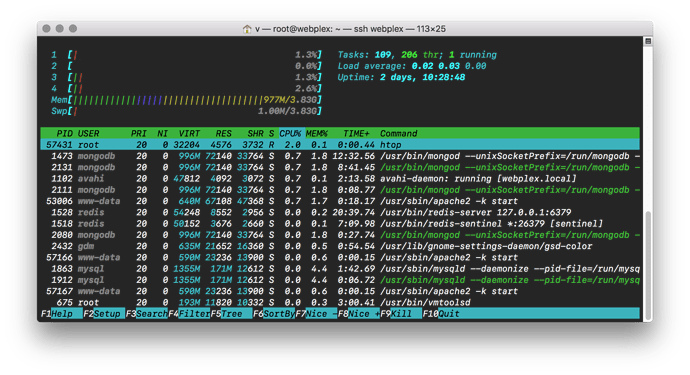Click the scrollbar top corner icon
The width and height of the screenshot is (690, 375).
[x=648, y=41]
